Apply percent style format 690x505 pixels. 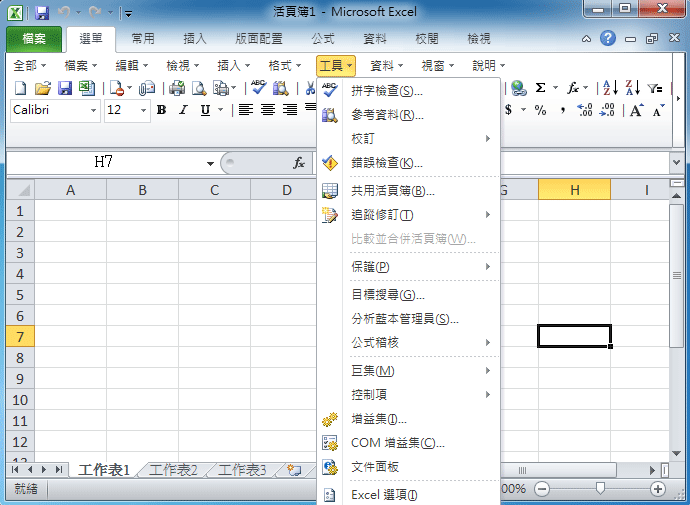(x=540, y=110)
